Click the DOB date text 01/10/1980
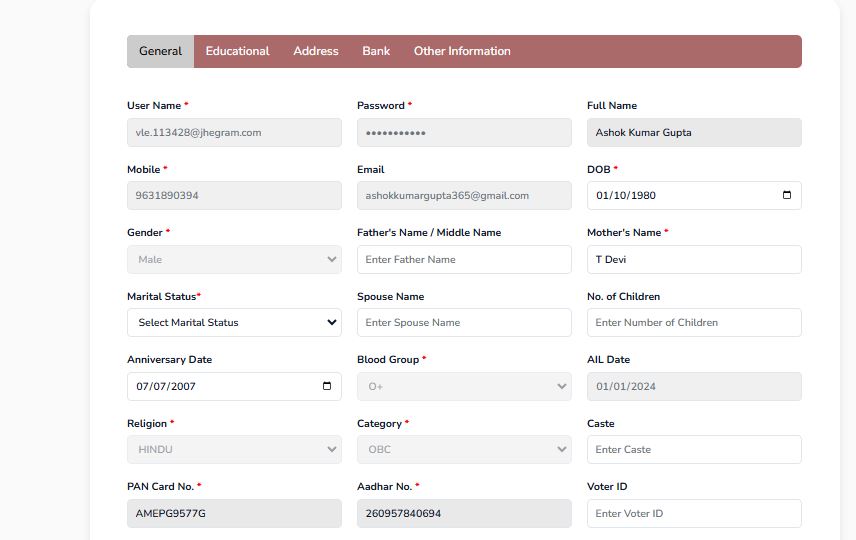The width and height of the screenshot is (856, 540). [x=626, y=195]
